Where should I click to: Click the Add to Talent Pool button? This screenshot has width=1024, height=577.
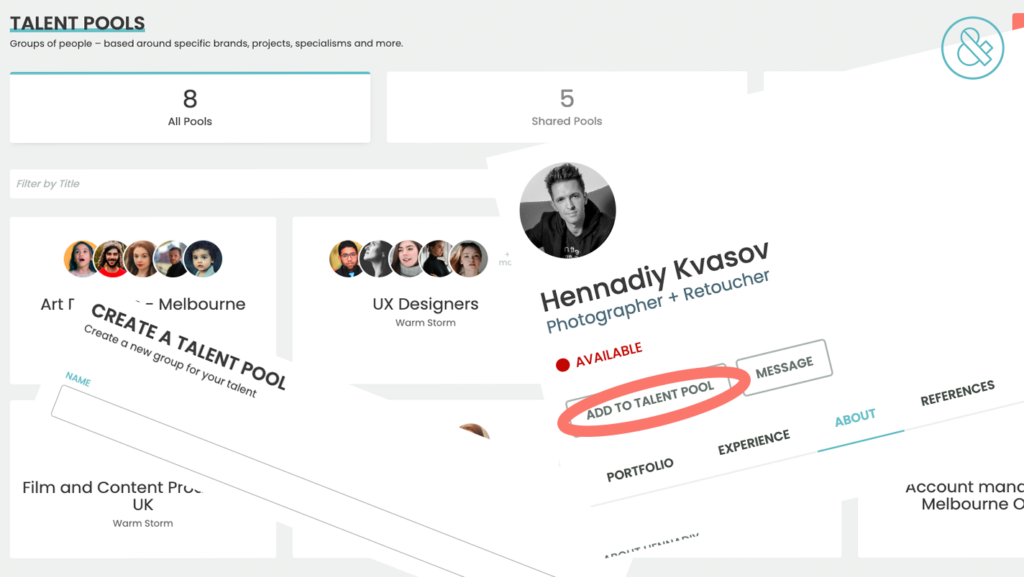(649, 400)
